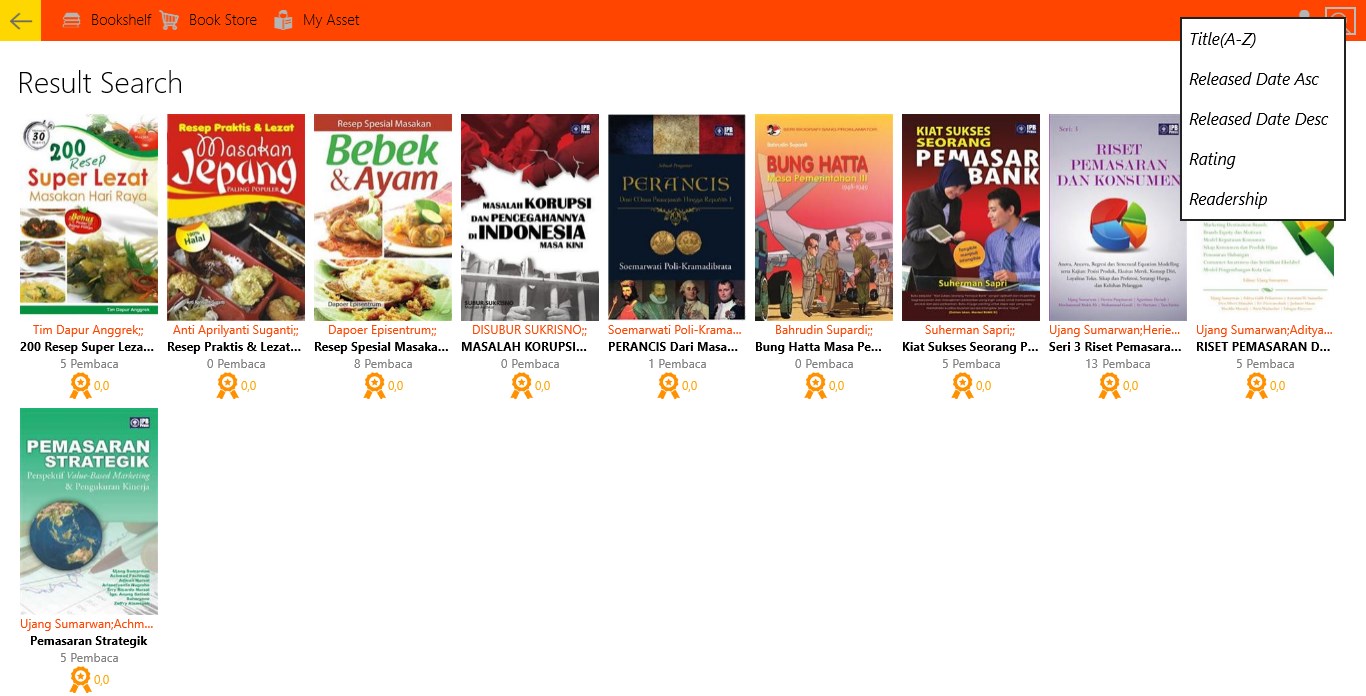Open author link Suherman Sapri
Viewport: 1366px width, 696px height.
pos(970,330)
